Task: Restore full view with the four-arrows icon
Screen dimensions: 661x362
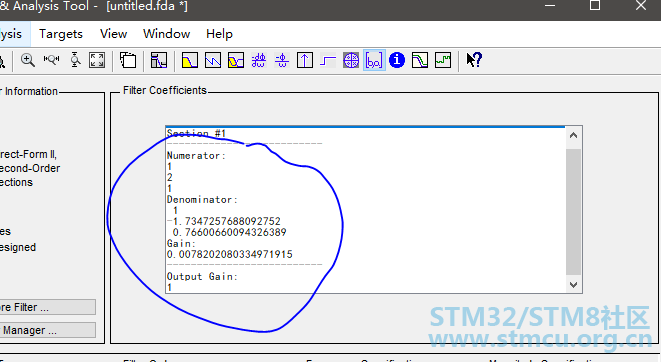Action: (x=97, y=60)
